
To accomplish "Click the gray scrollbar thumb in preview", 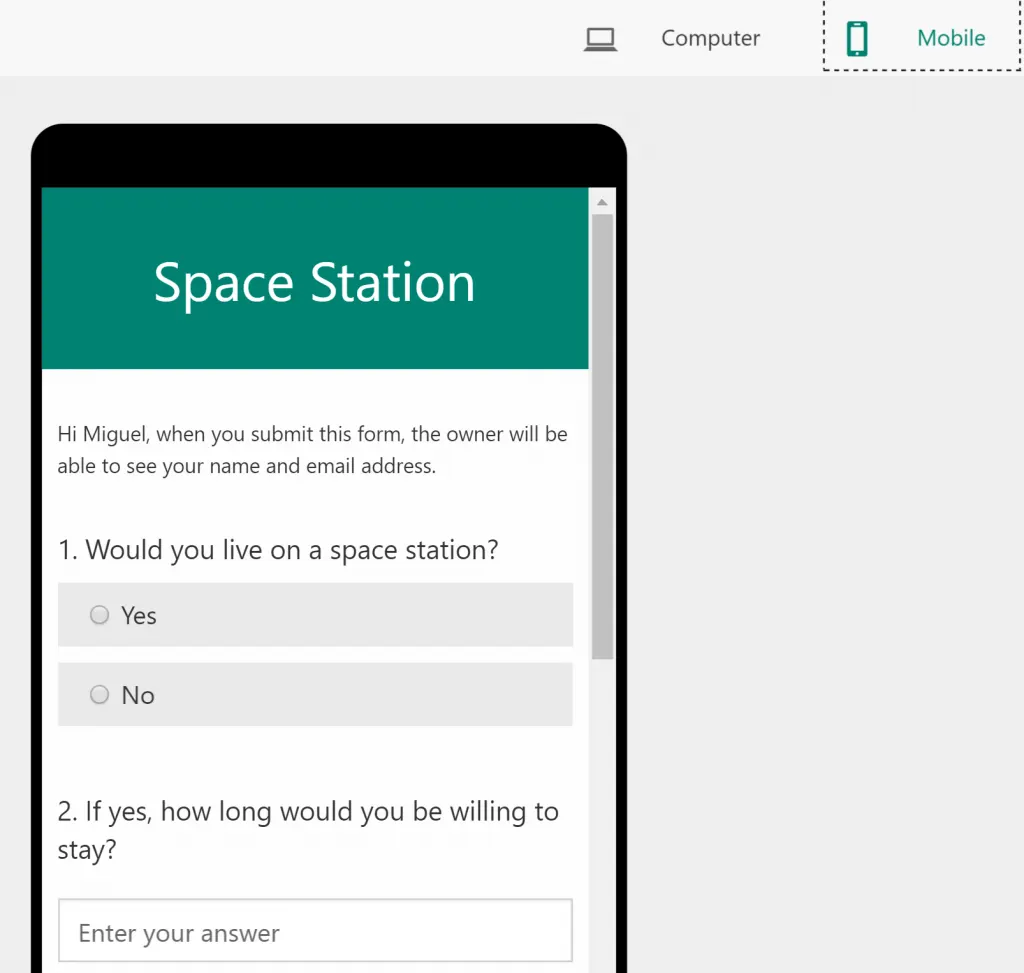I will [602, 436].
